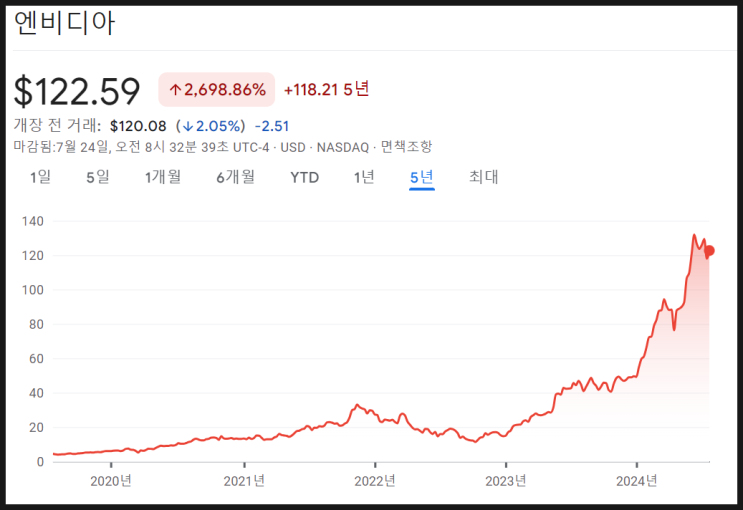Select the YTD tab
Image resolution: width=743 pixels, height=510 pixels.
[305, 178]
